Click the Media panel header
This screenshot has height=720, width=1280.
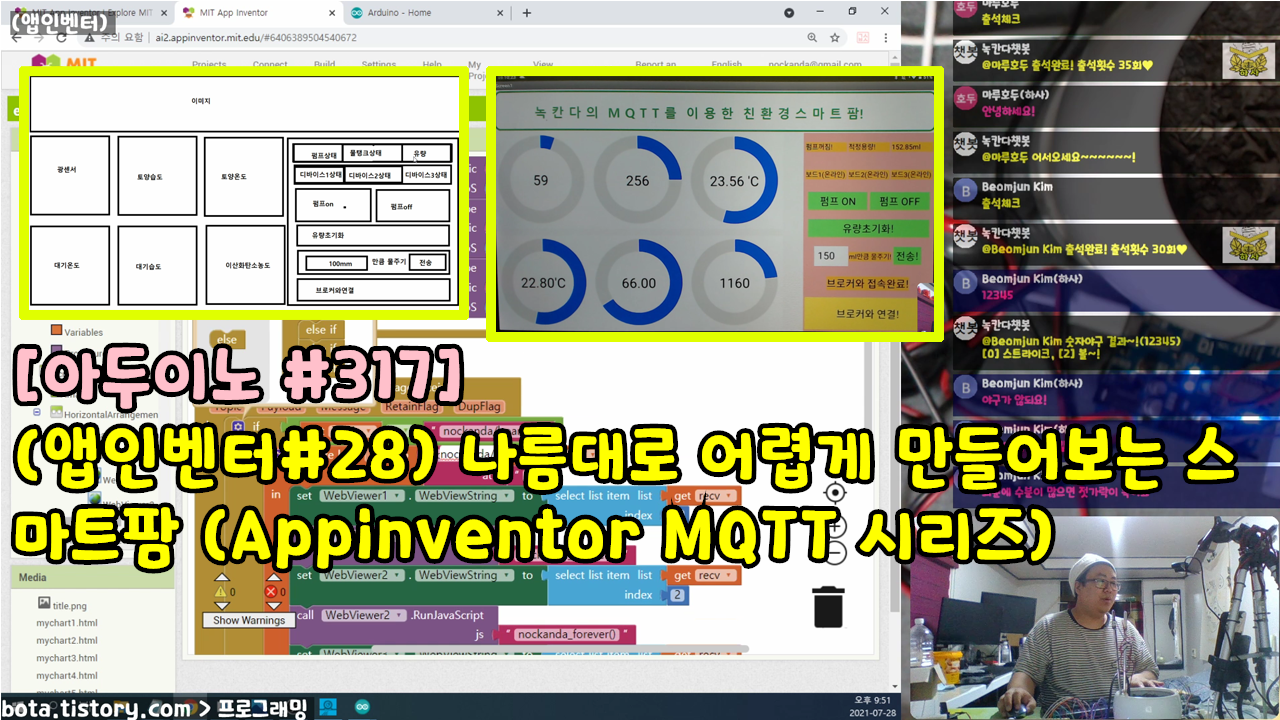(92, 577)
